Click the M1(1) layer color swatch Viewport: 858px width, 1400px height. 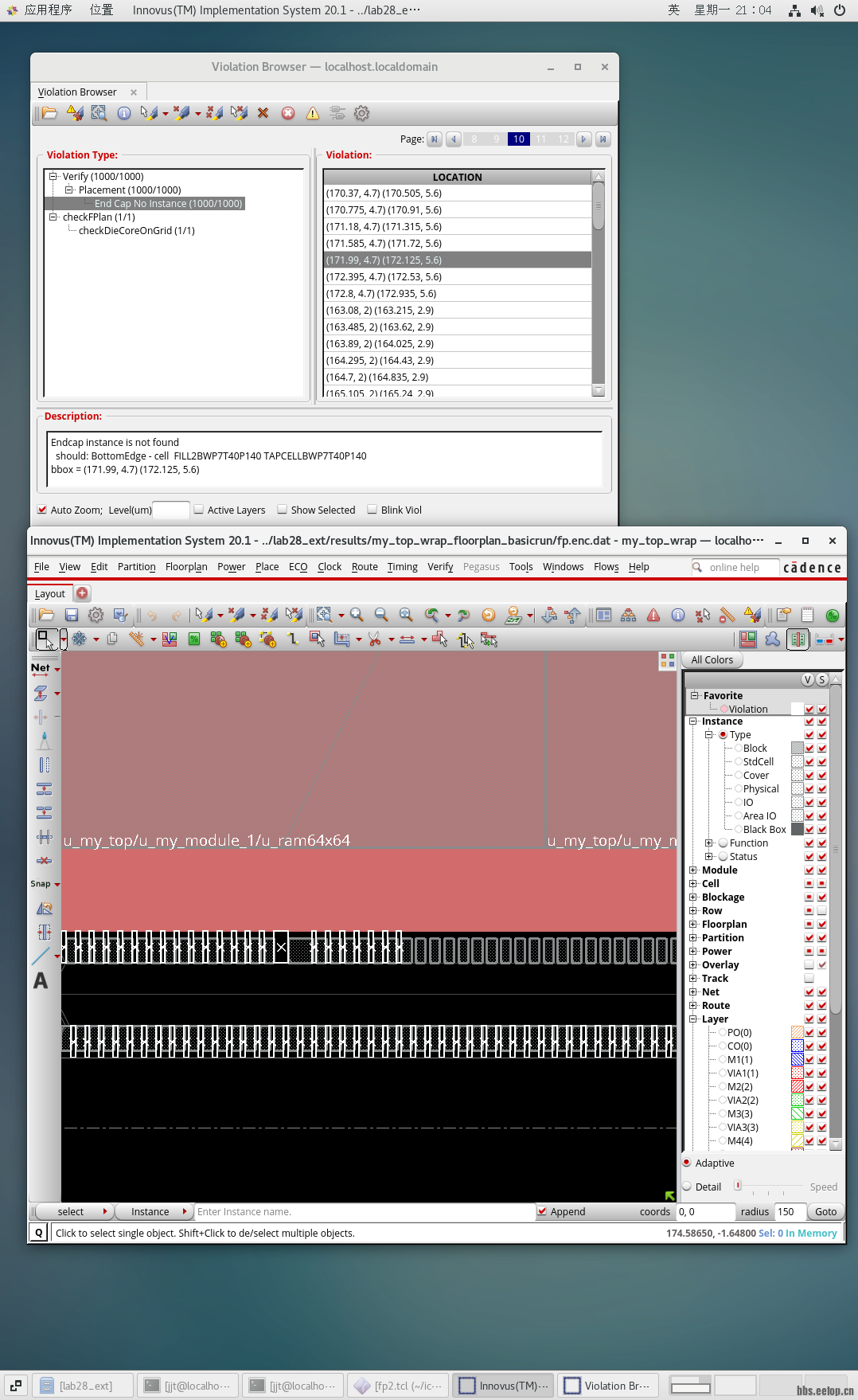pyautogui.click(x=797, y=1059)
